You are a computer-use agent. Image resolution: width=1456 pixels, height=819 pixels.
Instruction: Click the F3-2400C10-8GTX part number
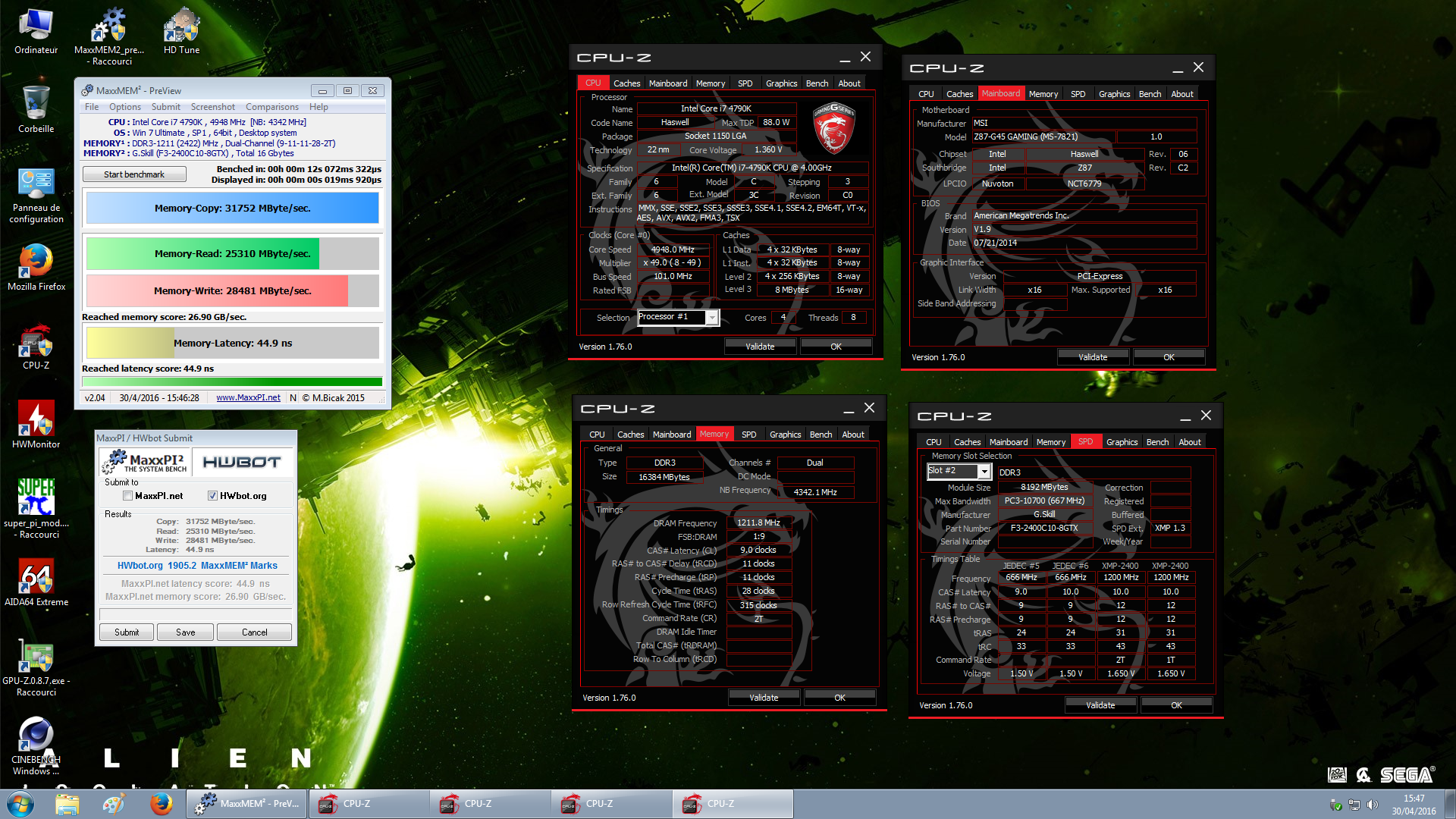tap(1043, 529)
